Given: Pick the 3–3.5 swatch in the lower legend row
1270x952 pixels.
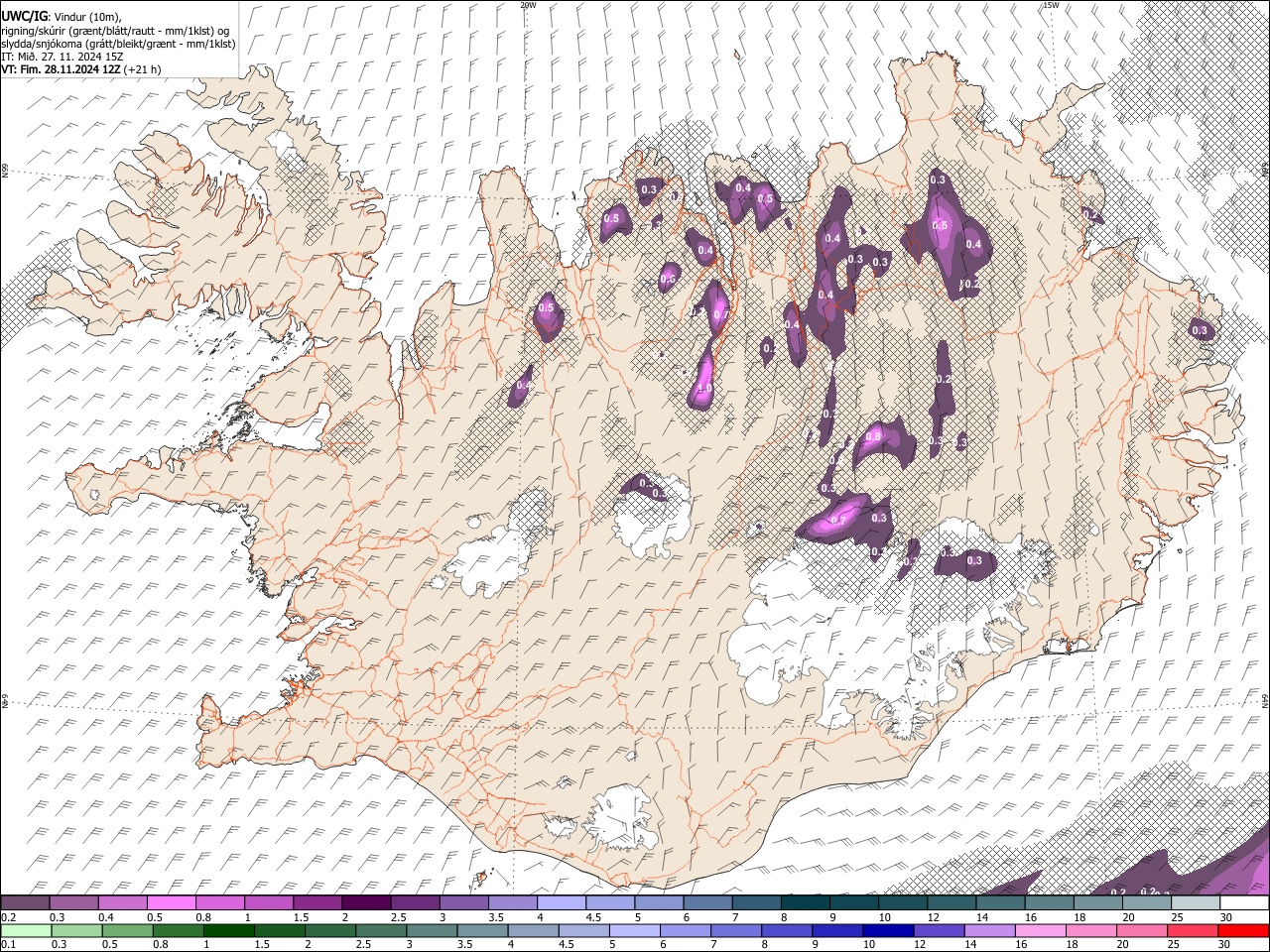Looking at the screenshot, I should pyautogui.click(x=431, y=930).
